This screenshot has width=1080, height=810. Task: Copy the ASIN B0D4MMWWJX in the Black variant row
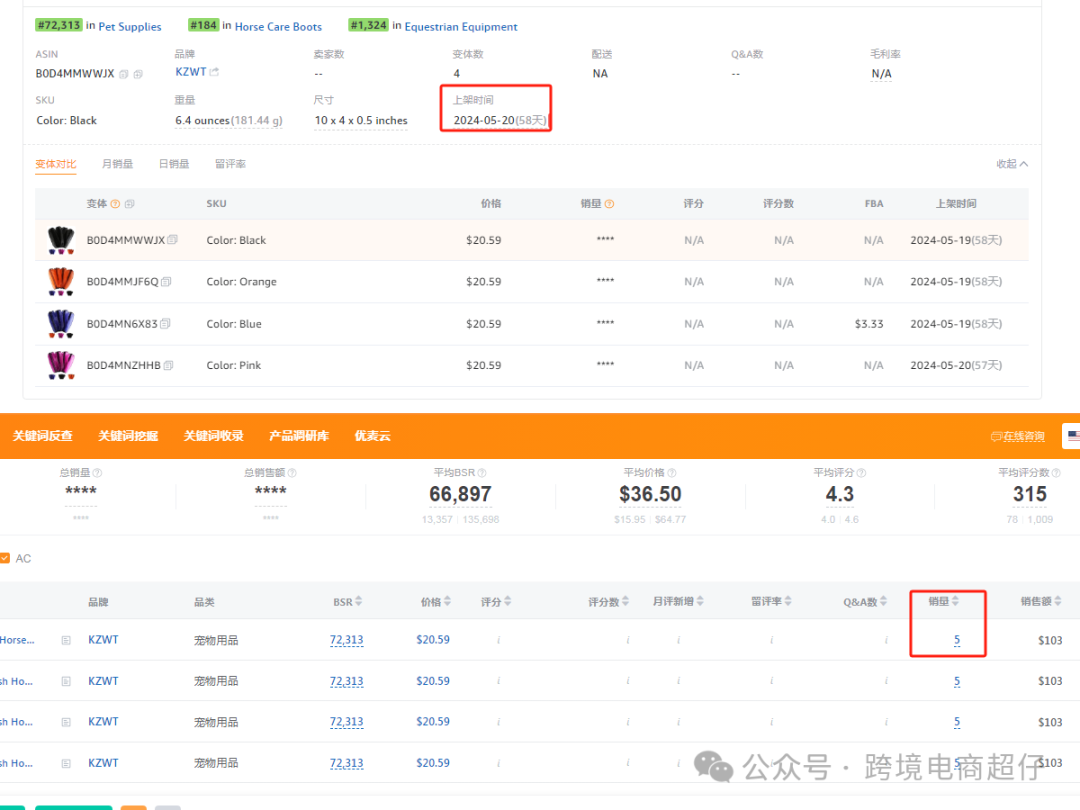click(173, 240)
